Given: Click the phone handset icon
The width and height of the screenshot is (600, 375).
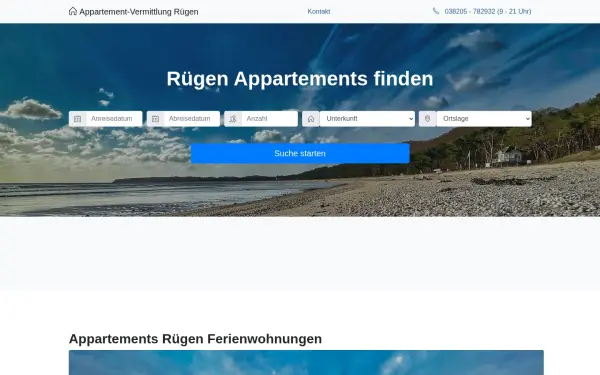Looking at the screenshot, I should [436, 11].
